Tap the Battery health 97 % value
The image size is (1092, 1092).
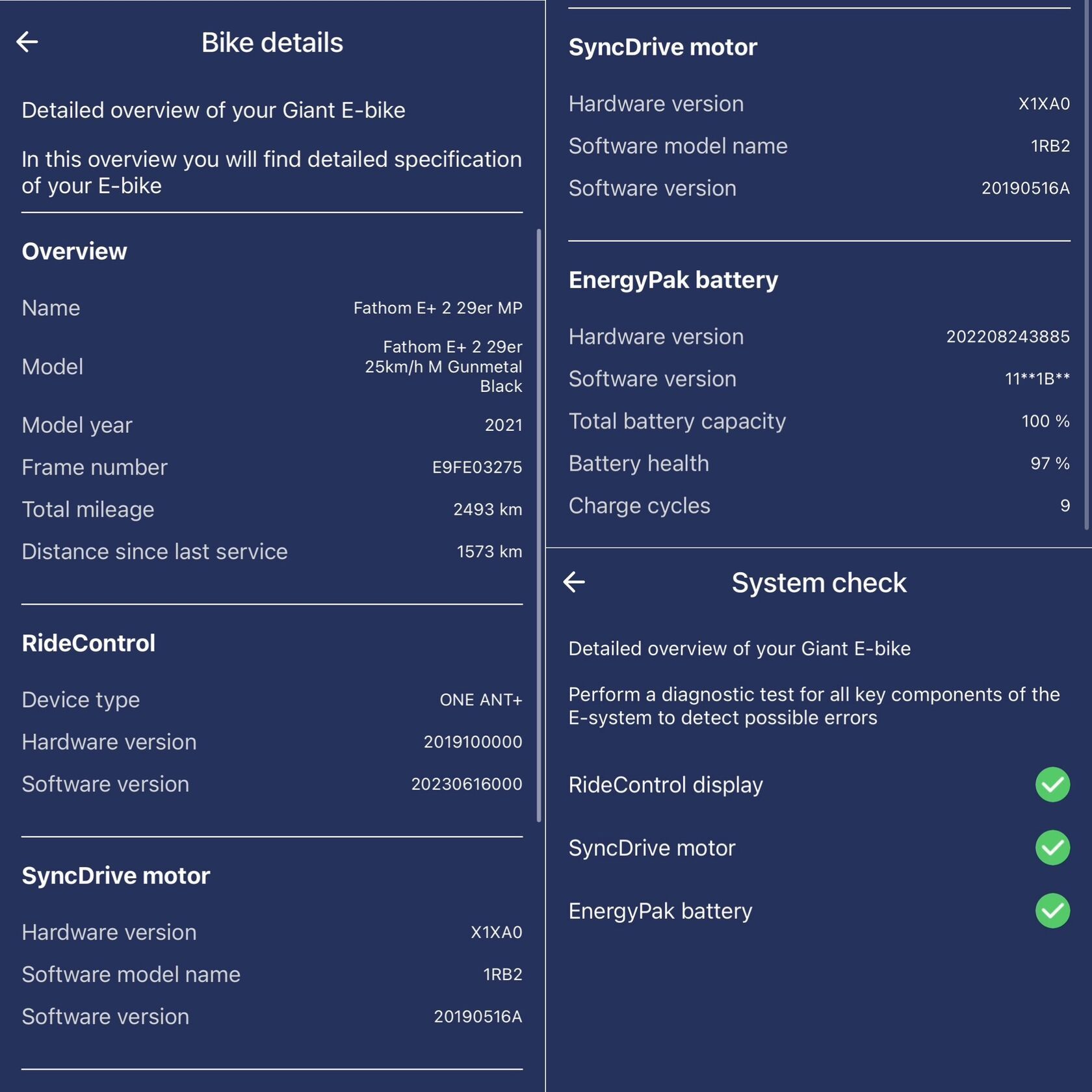1050,463
